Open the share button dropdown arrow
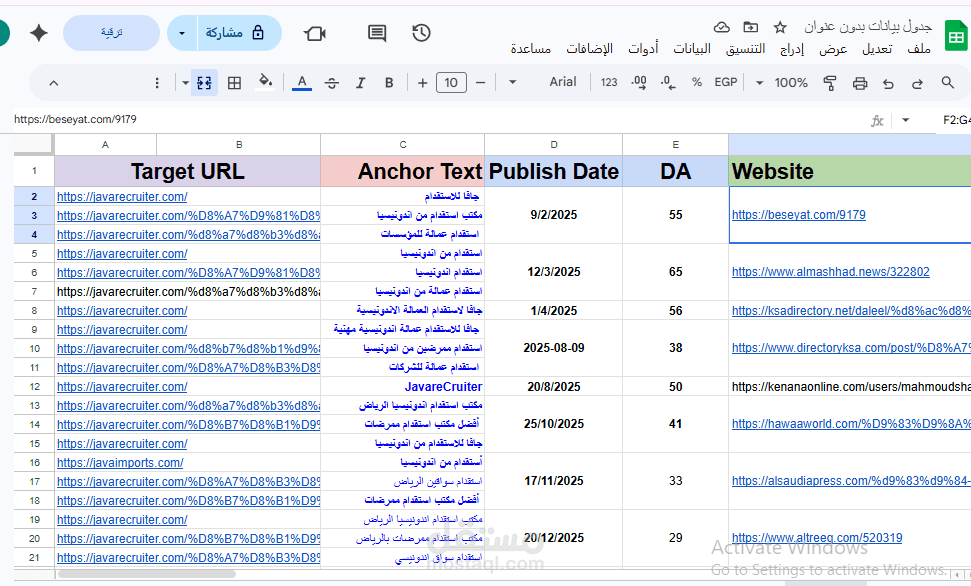Viewport: 971px width, 586px height. (182, 33)
